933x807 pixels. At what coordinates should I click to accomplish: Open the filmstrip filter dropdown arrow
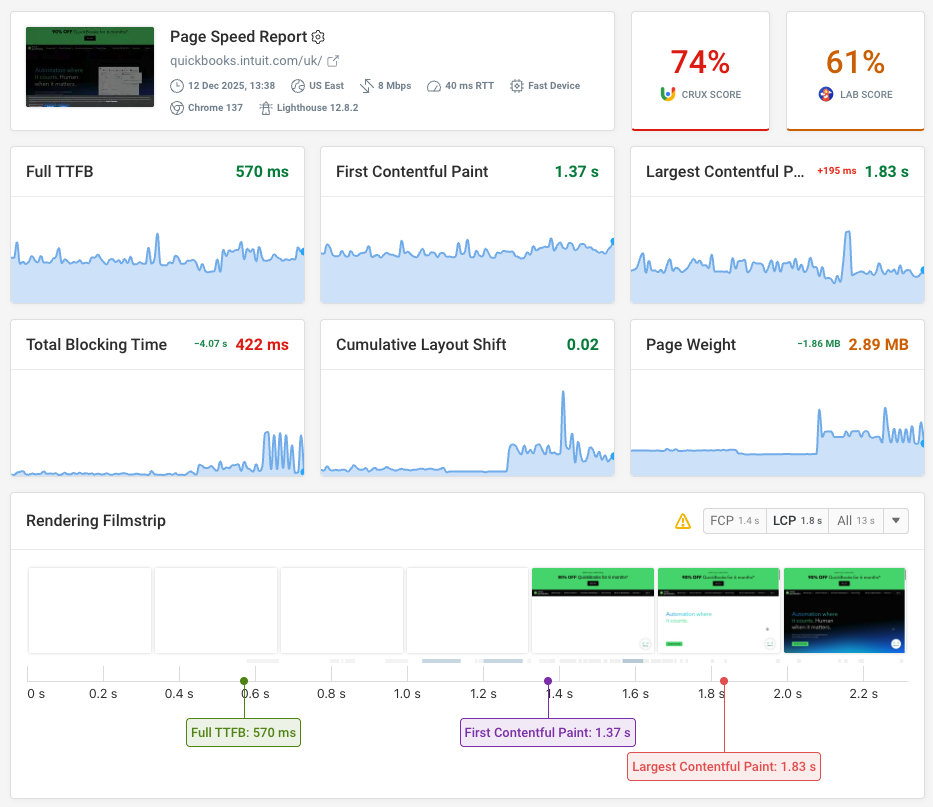click(896, 520)
